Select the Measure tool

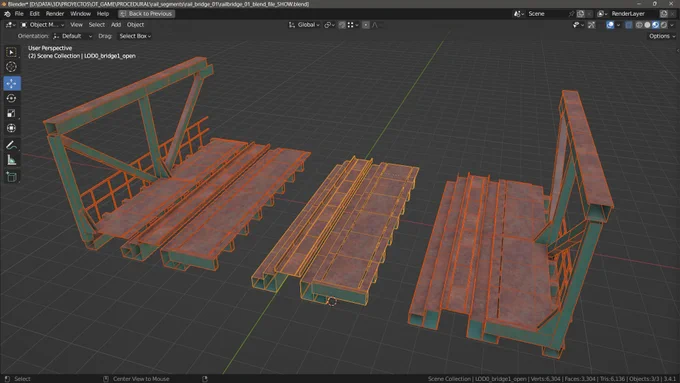click(x=12, y=160)
